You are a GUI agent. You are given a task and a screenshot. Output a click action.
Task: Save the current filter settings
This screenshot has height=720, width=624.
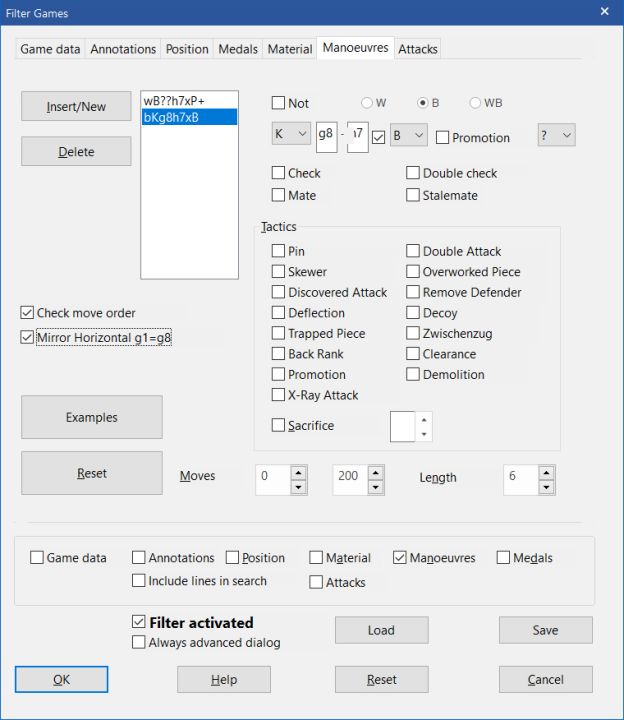pos(545,630)
